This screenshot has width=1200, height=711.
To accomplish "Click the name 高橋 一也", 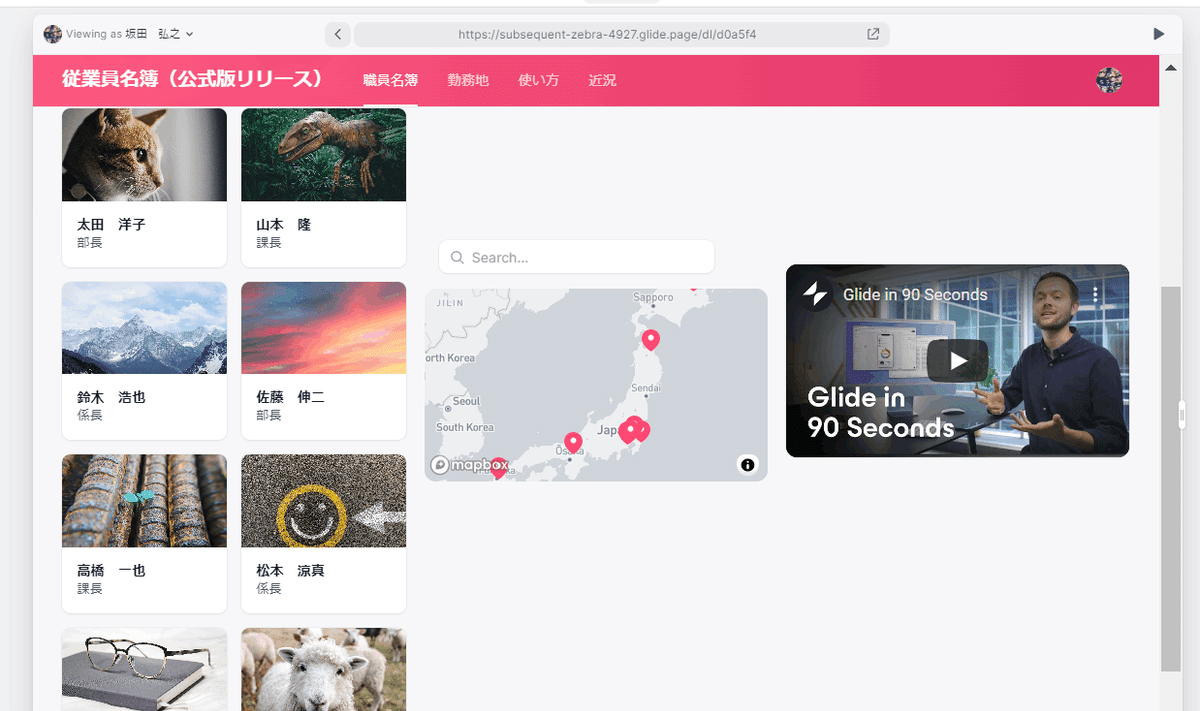I will tap(111, 571).
